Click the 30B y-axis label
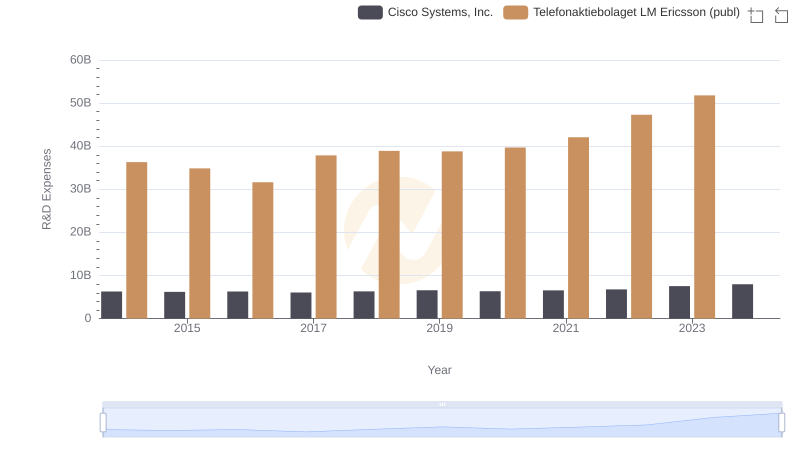 point(81,189)
